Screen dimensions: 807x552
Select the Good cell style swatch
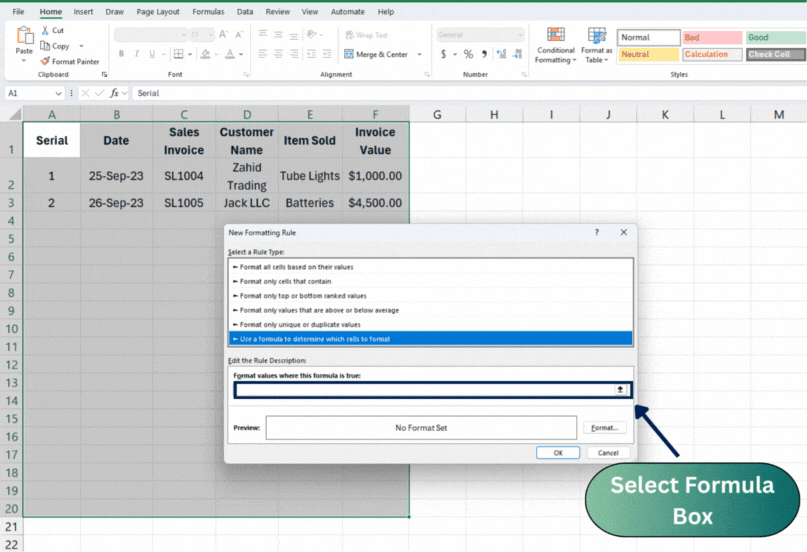(x=771, y=37)
